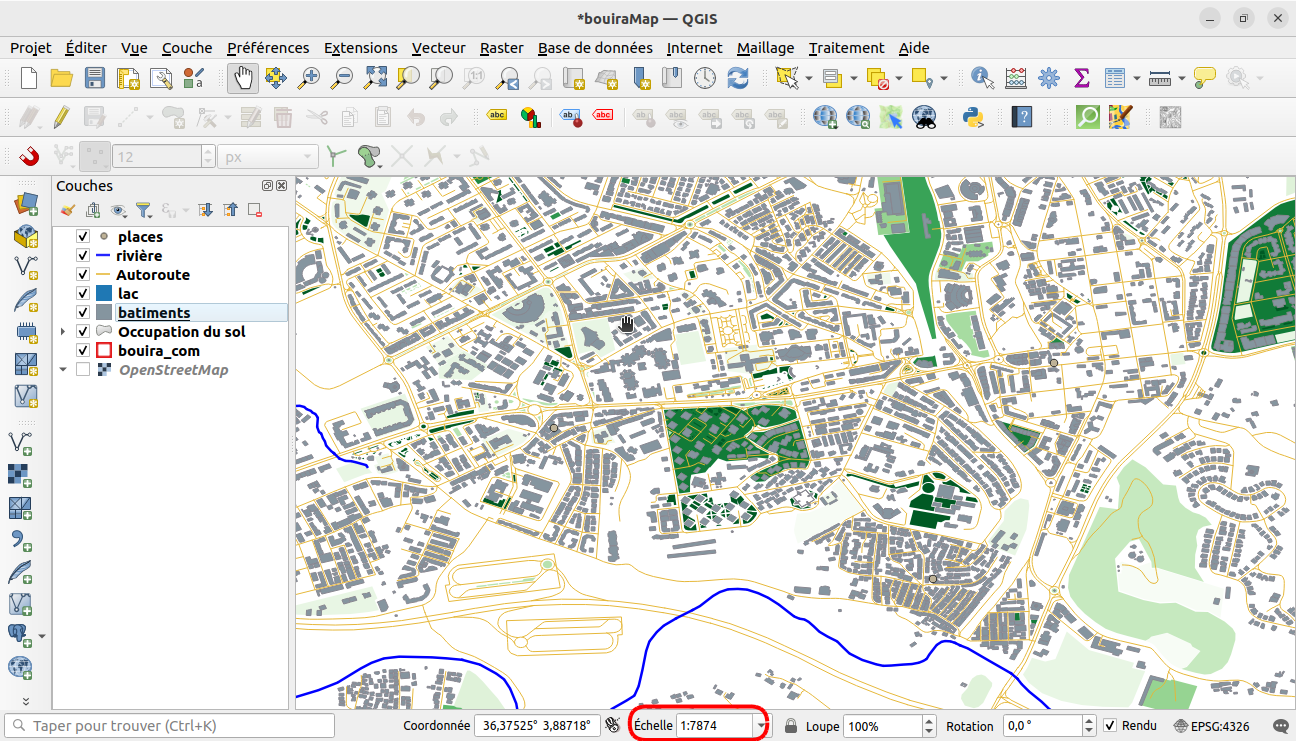The image size is (1296, 741).
Task: Uncheck the rivière layer visibility
Action: click(x=83, y=256)
